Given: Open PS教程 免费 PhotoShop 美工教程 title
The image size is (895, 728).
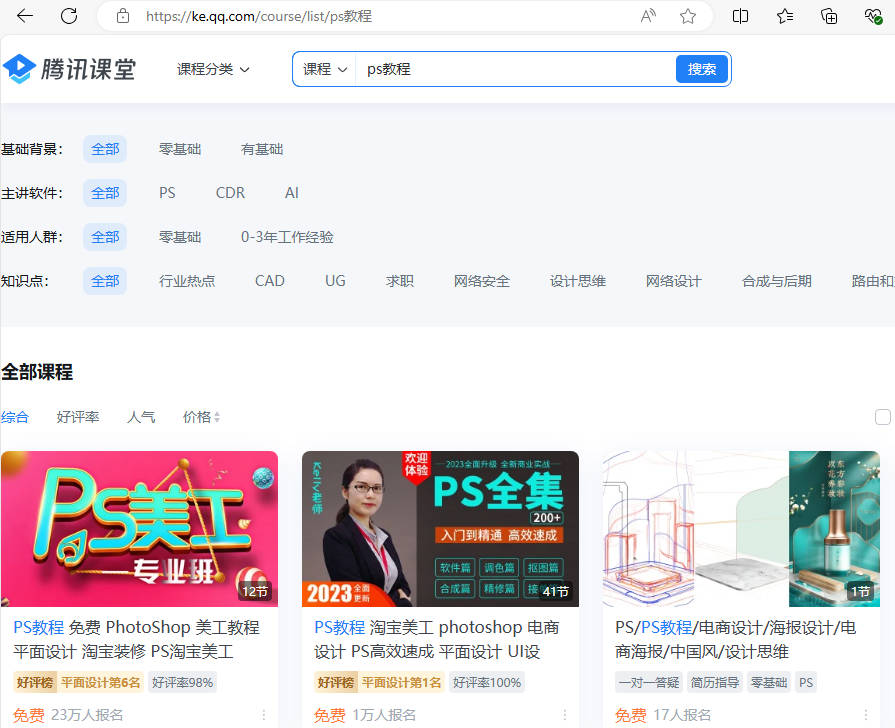Looking at the screenshot, I should click(136, 639).
